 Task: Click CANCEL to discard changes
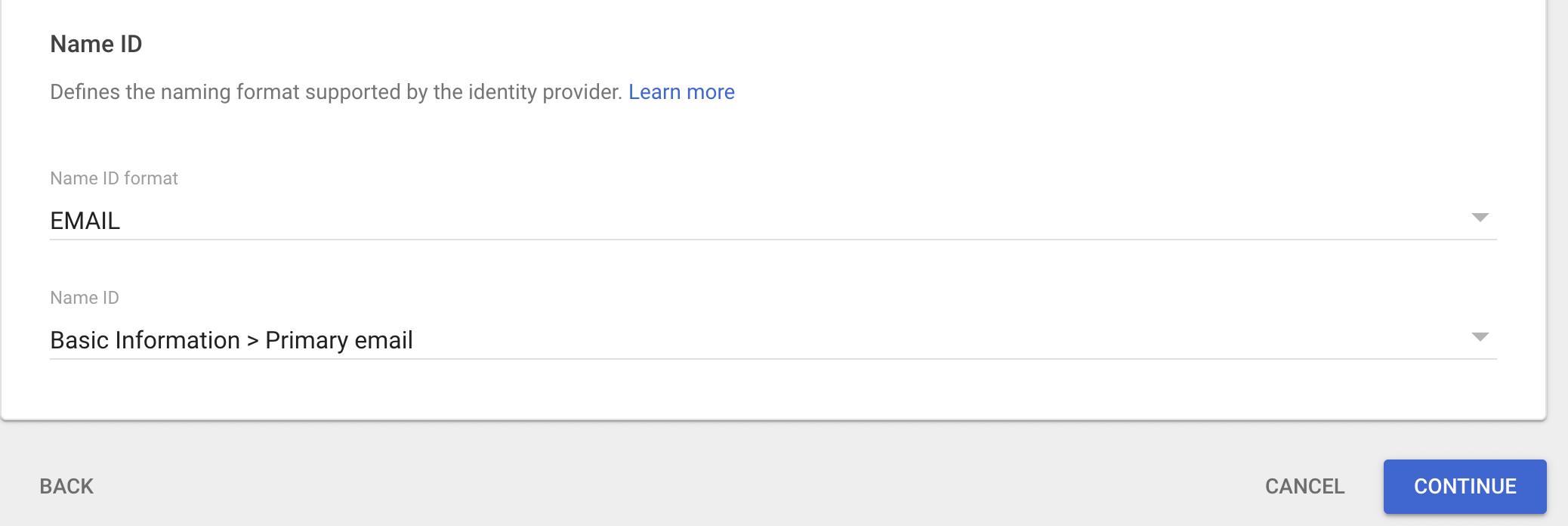coord(1304,486)
